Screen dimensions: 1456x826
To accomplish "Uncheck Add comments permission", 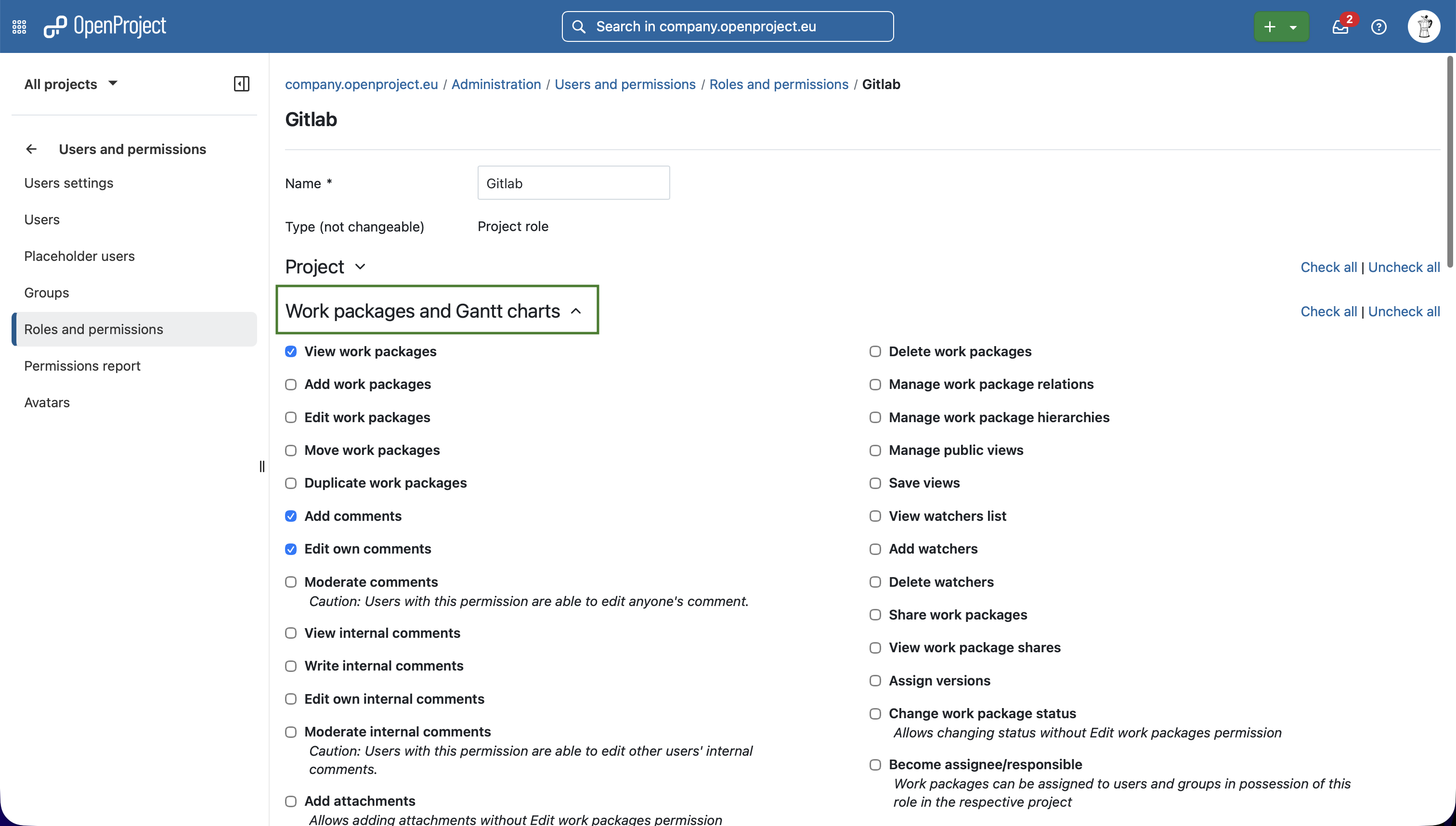I will pyautogui.click(x=290, y=516).
